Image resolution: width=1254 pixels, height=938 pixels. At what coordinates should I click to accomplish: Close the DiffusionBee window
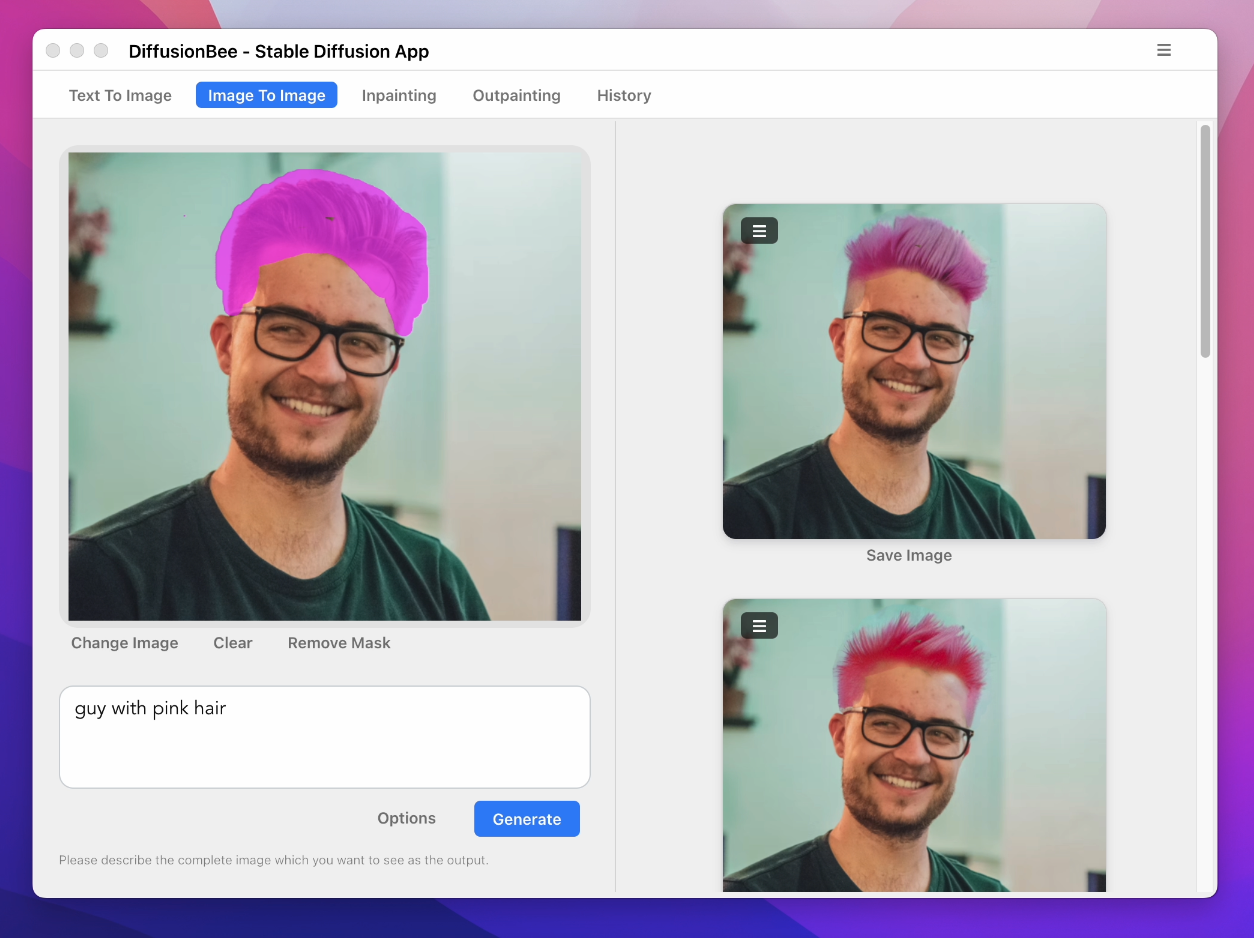click(53, 51)
